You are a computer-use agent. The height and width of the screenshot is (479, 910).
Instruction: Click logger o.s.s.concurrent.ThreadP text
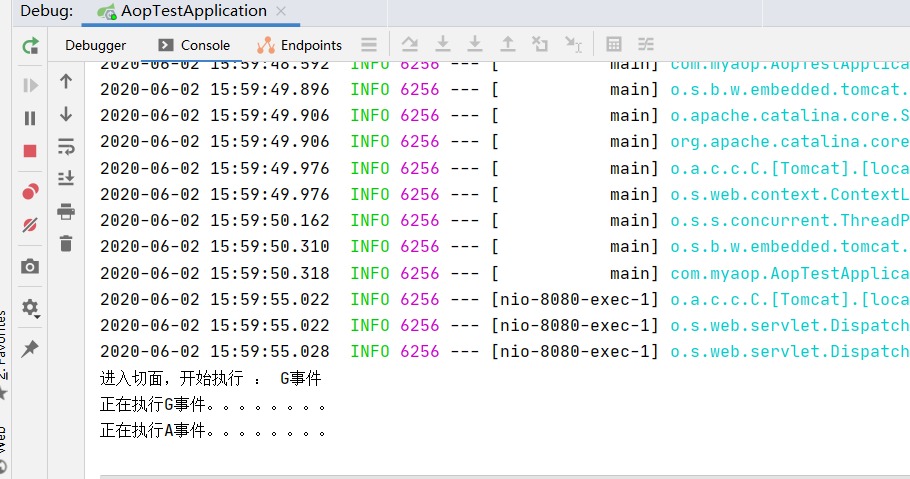790,221
